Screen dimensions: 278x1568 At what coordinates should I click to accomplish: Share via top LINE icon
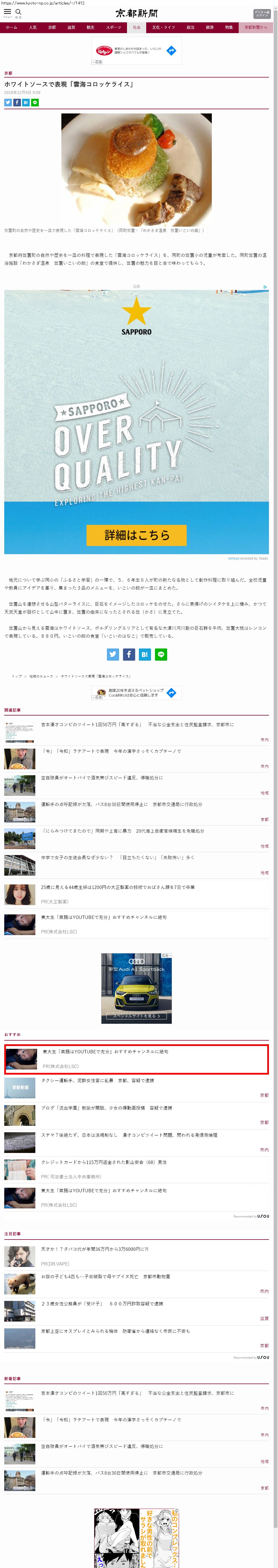point(35,102)
